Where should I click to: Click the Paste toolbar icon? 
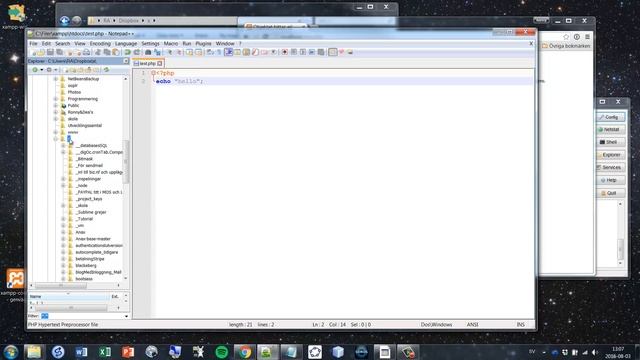pos(116,52)
